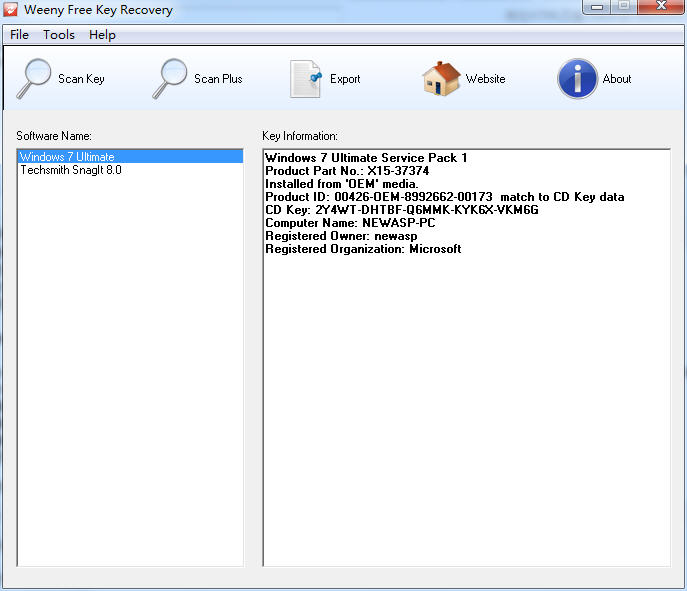Open the Tools menu

coord(59,35)
